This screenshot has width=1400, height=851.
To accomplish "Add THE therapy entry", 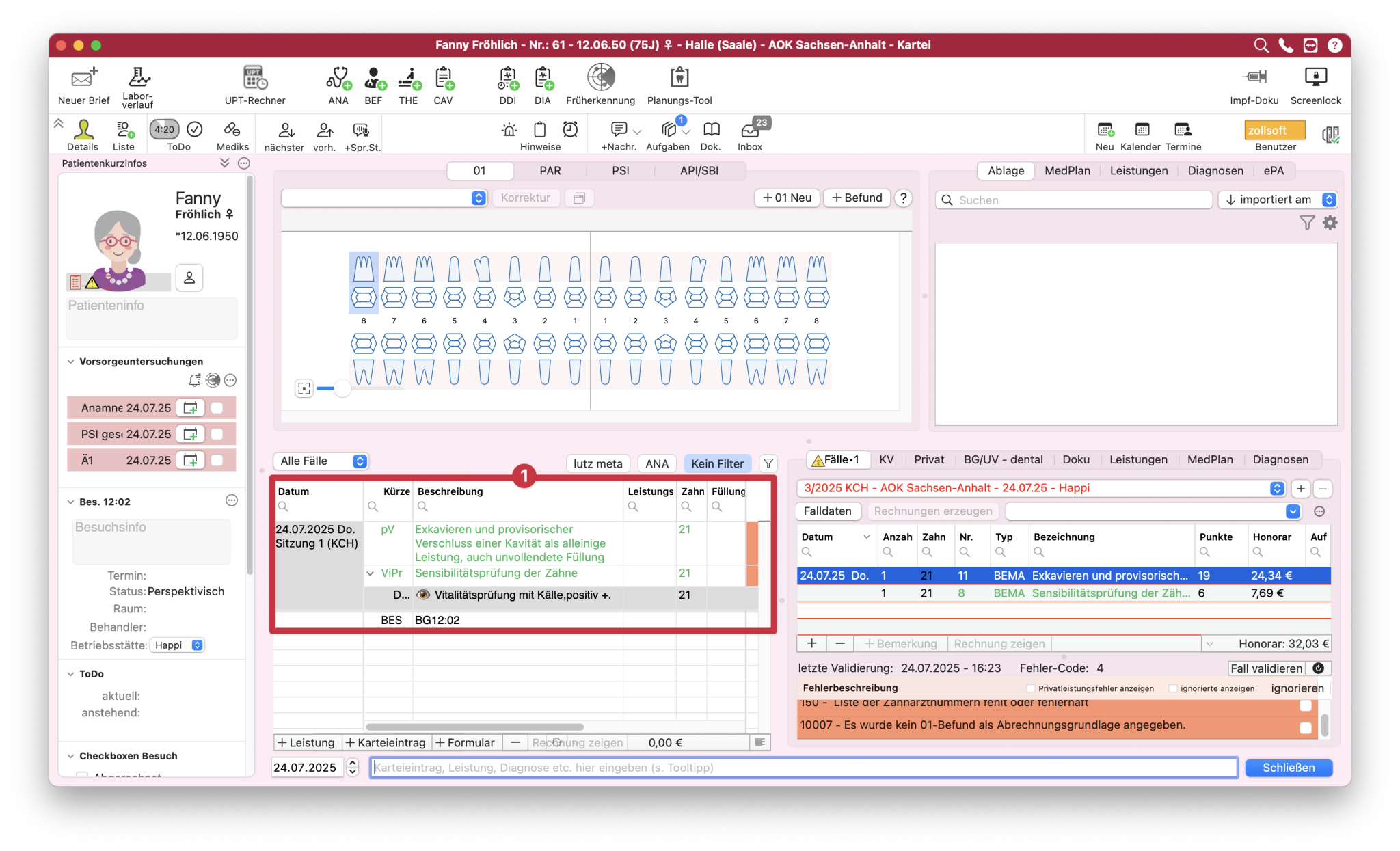I will pyautogui.click(x=409, y=85).
